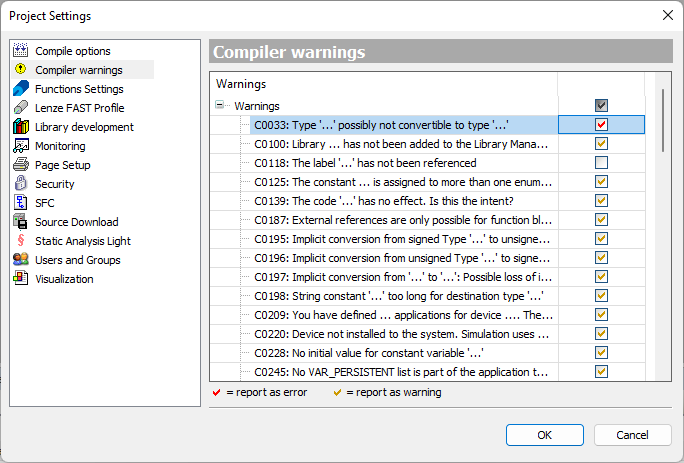
Task: Toggle the C0245 VAR_PERSISTENT checkbox
Action: 601,371
